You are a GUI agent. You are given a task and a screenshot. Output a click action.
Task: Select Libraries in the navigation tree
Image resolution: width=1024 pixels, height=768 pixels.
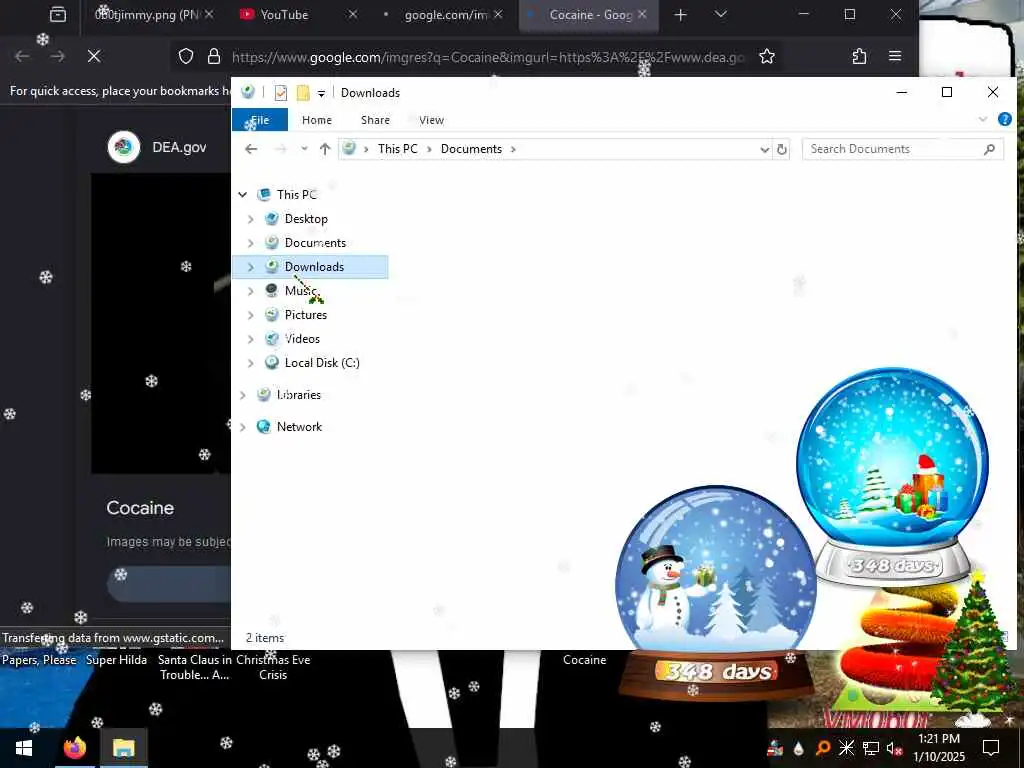point(298,395)
